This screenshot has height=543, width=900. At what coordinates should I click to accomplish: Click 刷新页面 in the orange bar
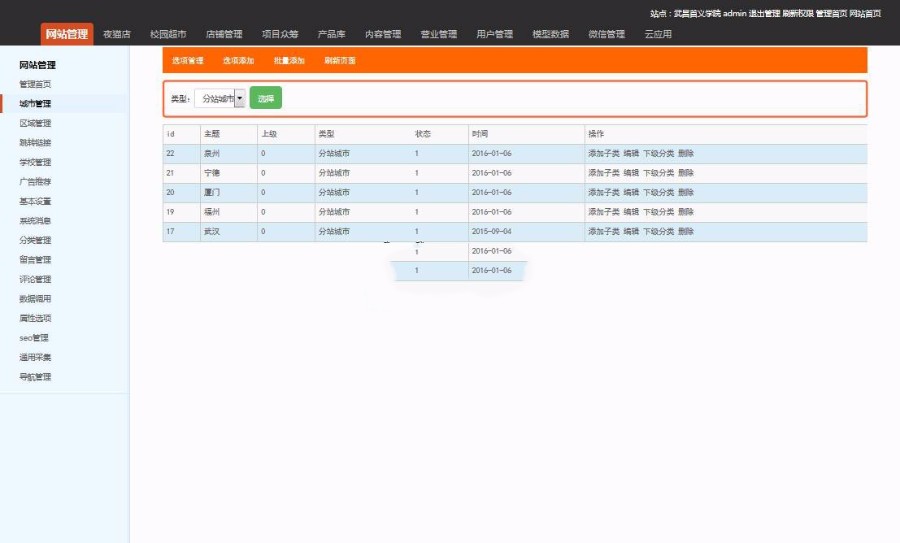coord(340,61)
